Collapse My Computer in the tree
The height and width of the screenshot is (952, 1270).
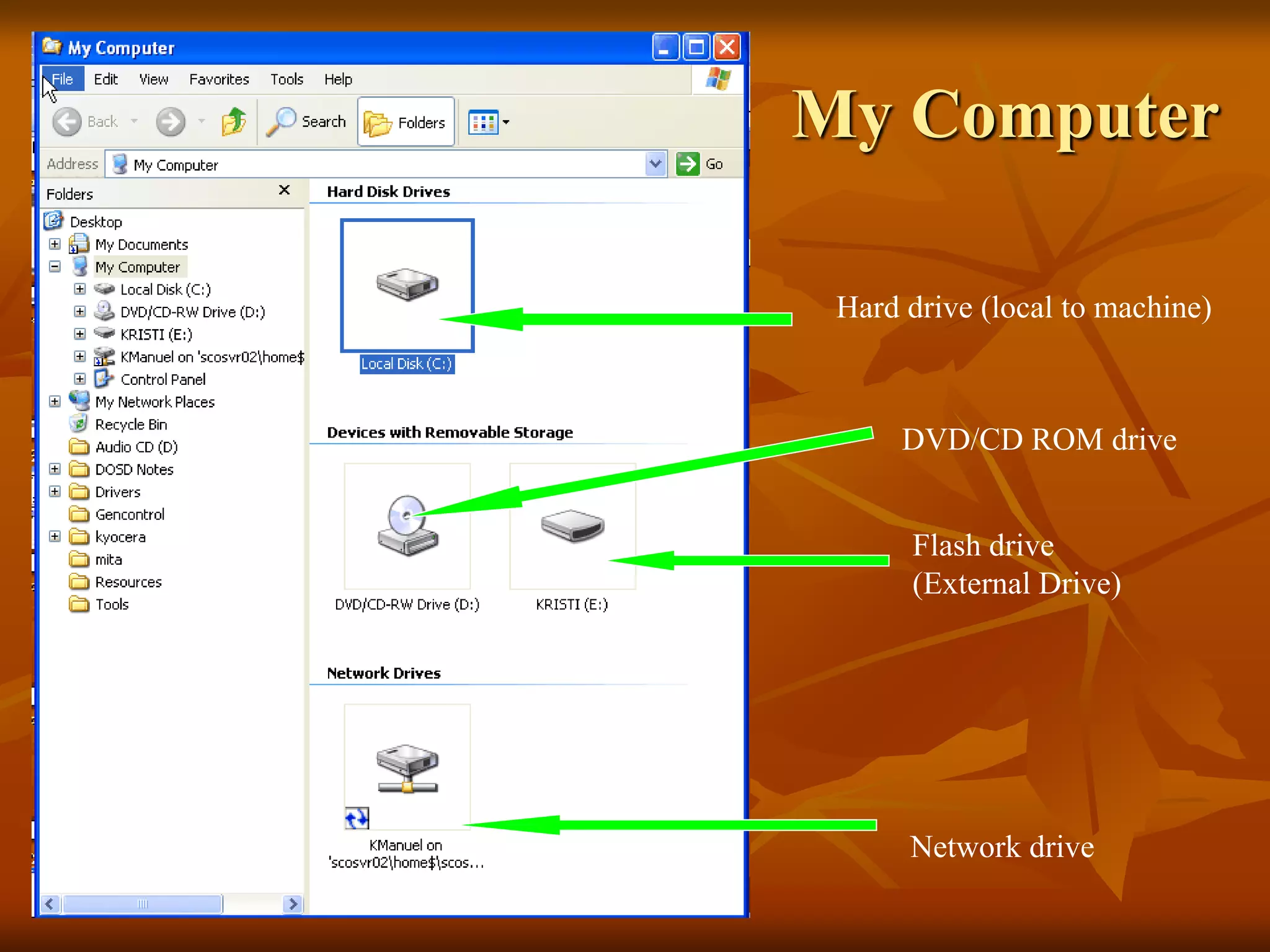click(x=55, y=267)
